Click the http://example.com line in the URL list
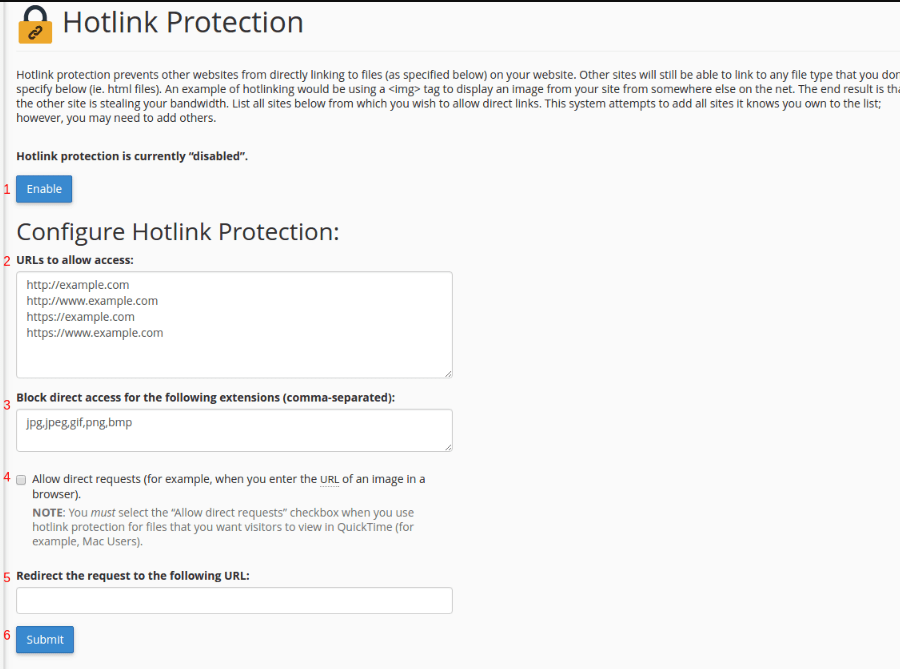This screenshot has height=669, width=900. pos(77,285)
